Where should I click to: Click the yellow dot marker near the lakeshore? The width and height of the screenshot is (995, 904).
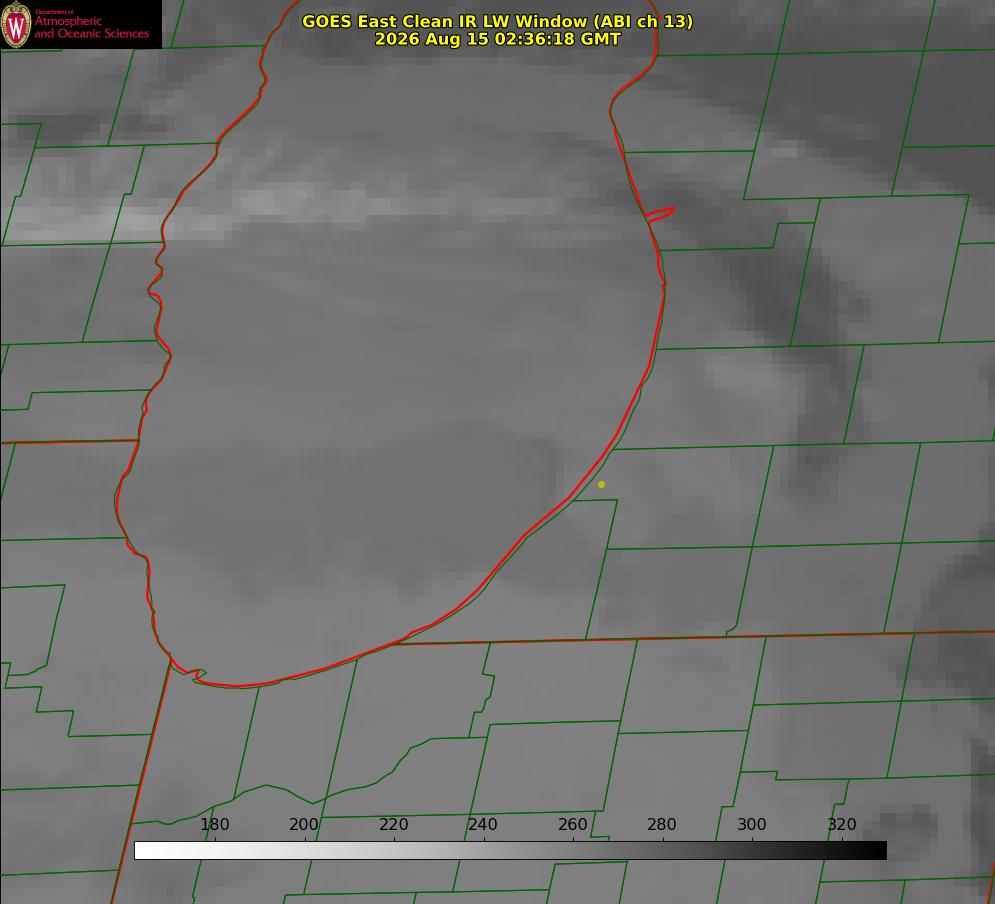[x=602, y=484]
